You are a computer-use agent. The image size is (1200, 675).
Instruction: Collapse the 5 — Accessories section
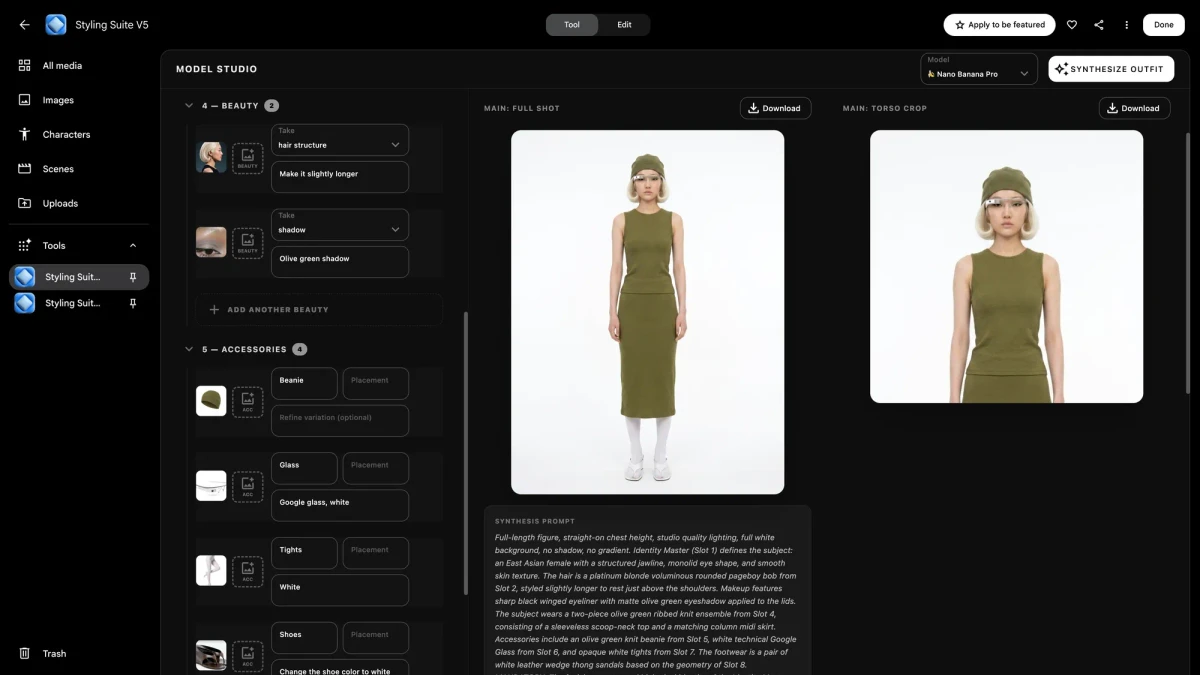pyautogui.click(x=189, y=349)
